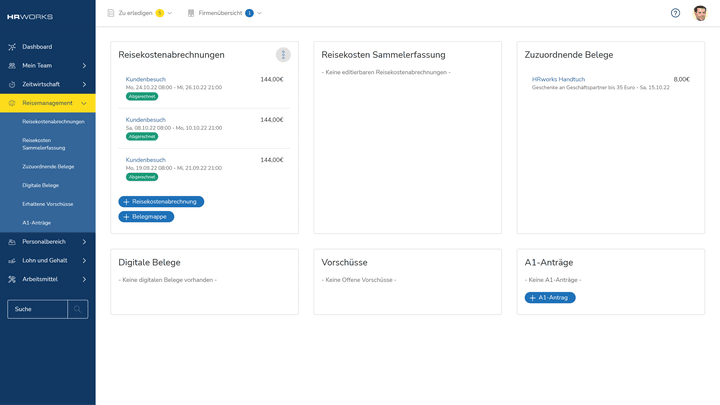The image size is (720, 405).
Task: Open the help question mark icon
Action: [x=675, y=13]
